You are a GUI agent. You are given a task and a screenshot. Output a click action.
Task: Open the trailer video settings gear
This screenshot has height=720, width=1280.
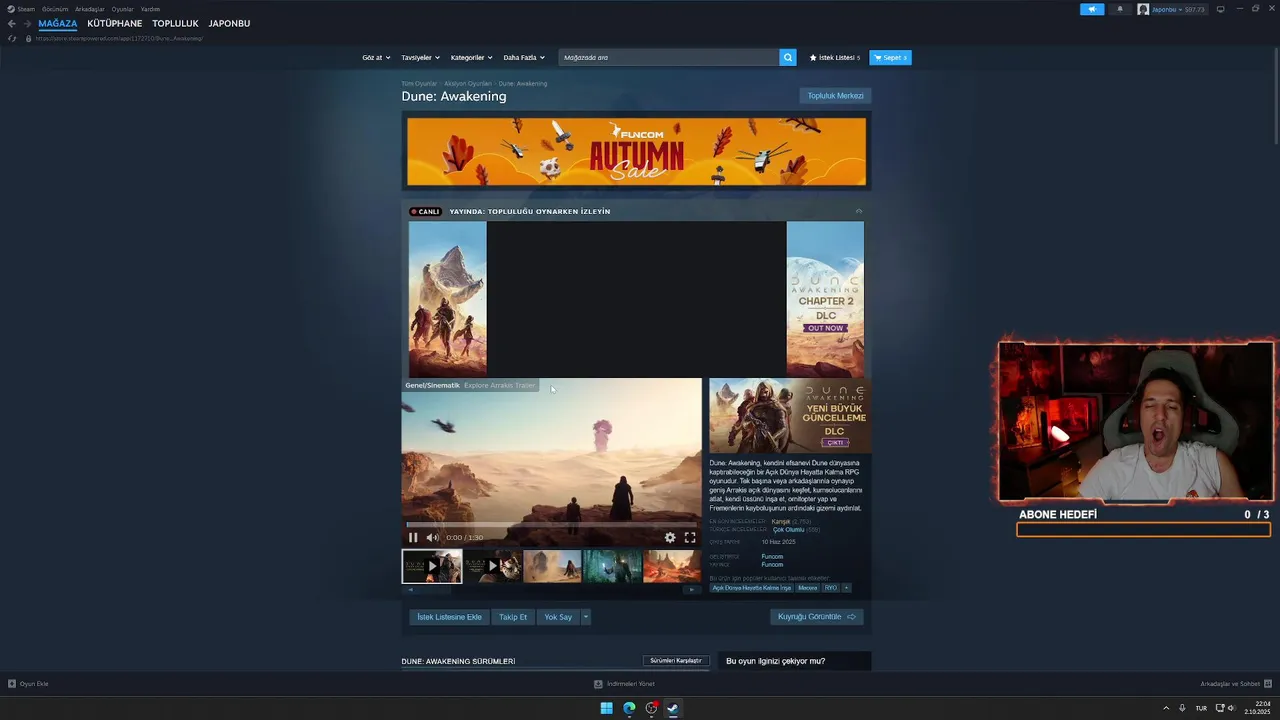coord(670,537)
